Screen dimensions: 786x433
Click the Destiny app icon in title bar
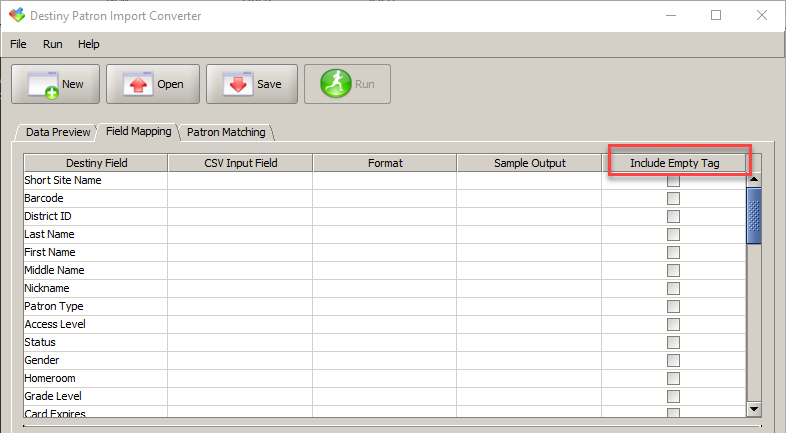click(17, 16)
